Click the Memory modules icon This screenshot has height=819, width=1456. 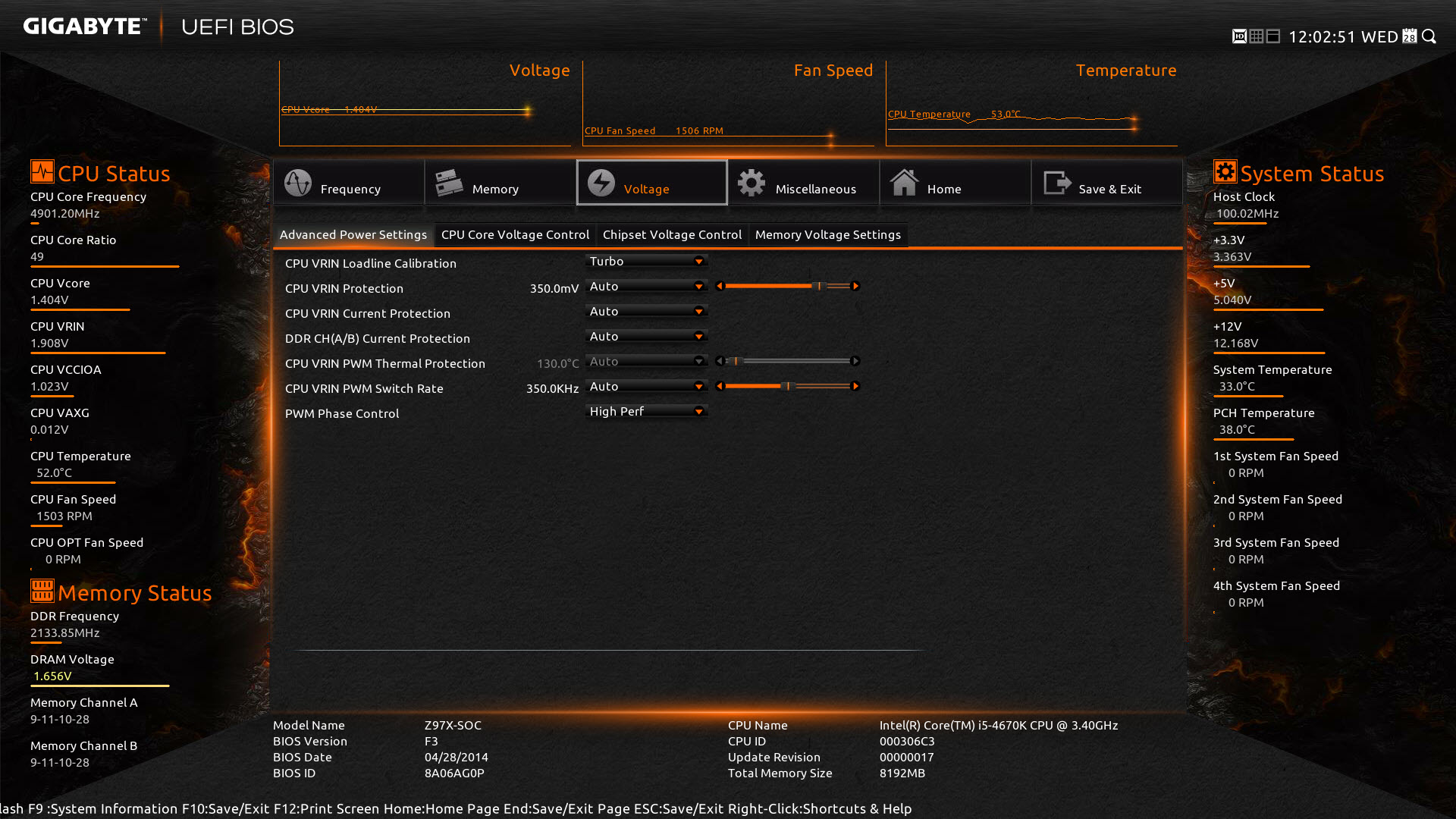tap(449, 183)
